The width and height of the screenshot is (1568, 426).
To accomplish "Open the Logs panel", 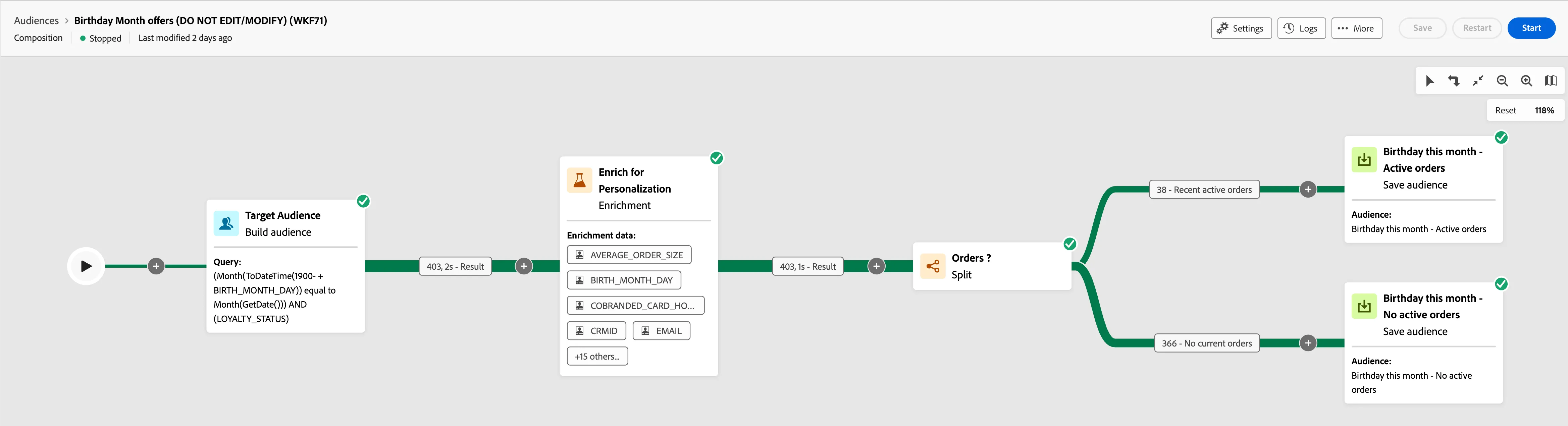I will (1301, 28).
